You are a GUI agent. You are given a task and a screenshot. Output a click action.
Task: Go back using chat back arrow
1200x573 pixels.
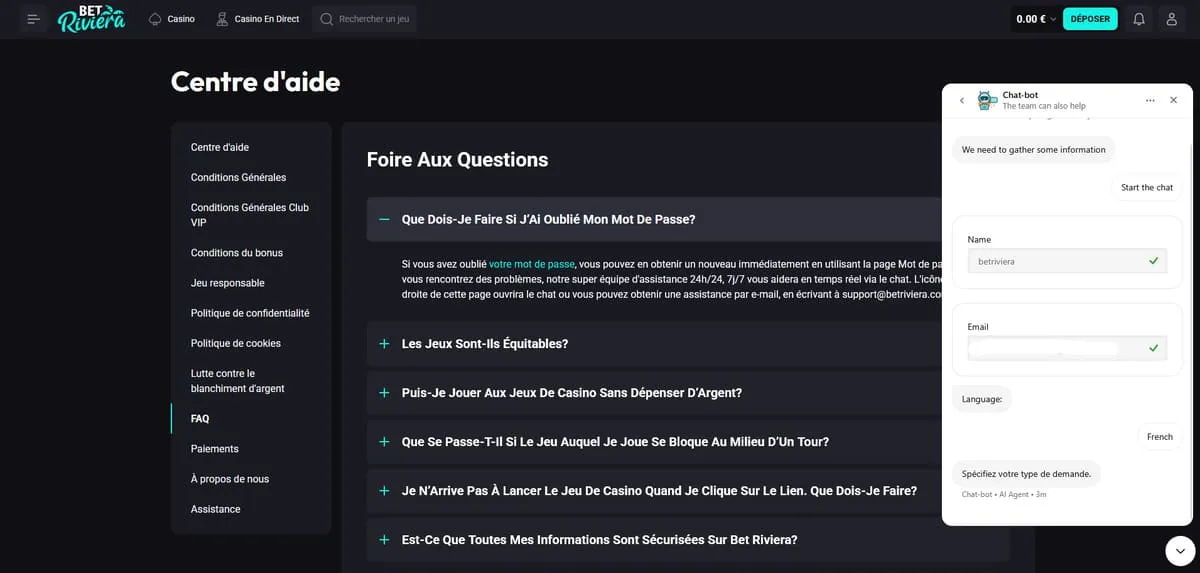click(962, 101)
